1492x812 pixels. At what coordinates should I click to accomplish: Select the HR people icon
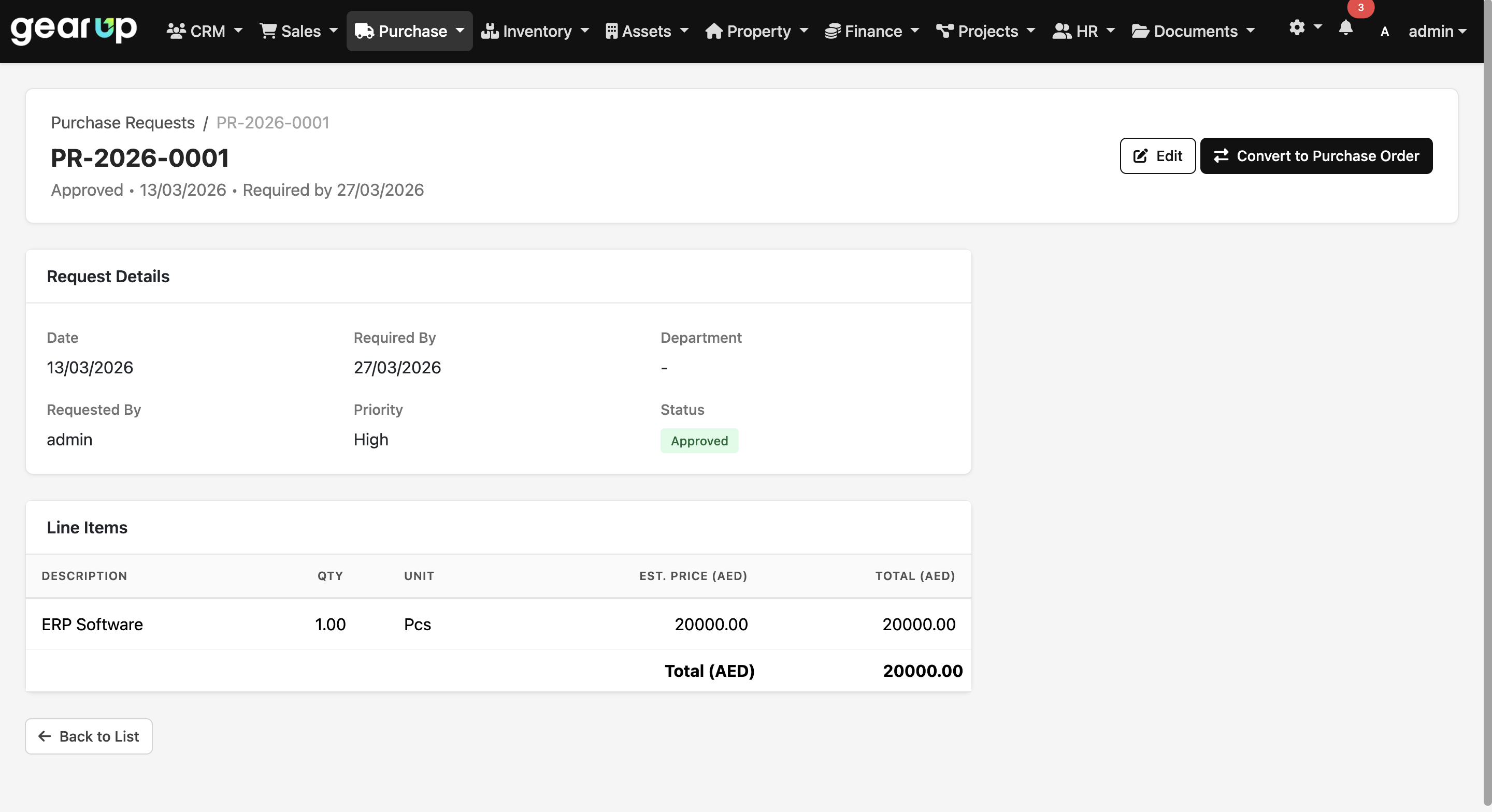[x=1061, y=31]
